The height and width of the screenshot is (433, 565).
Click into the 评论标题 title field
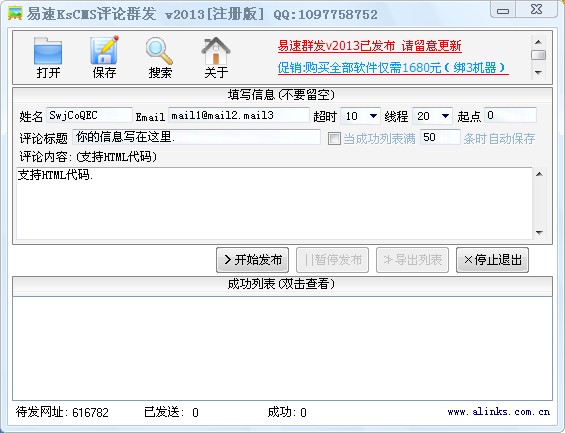pyautogui.click(x=196, y=138)
